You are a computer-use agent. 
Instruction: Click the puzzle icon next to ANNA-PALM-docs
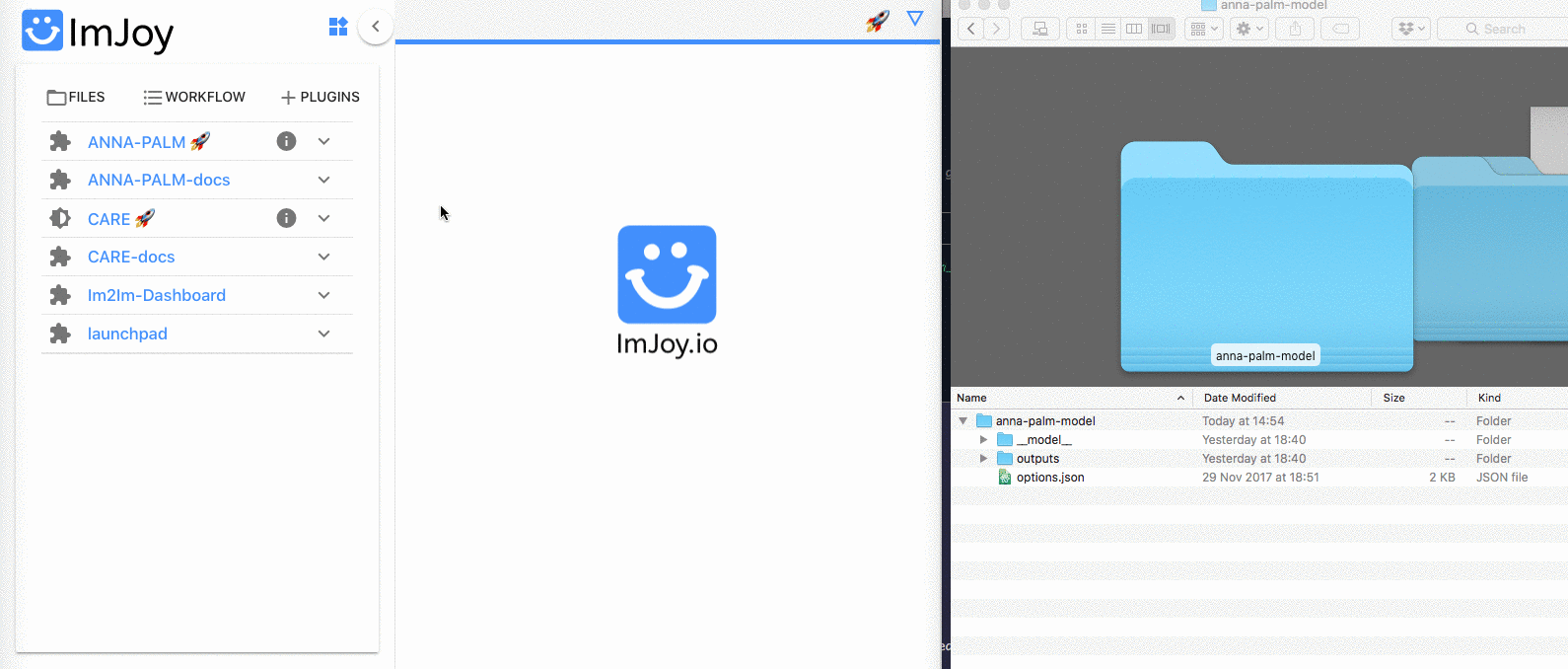pyautogui.click(x=60, y=180)
